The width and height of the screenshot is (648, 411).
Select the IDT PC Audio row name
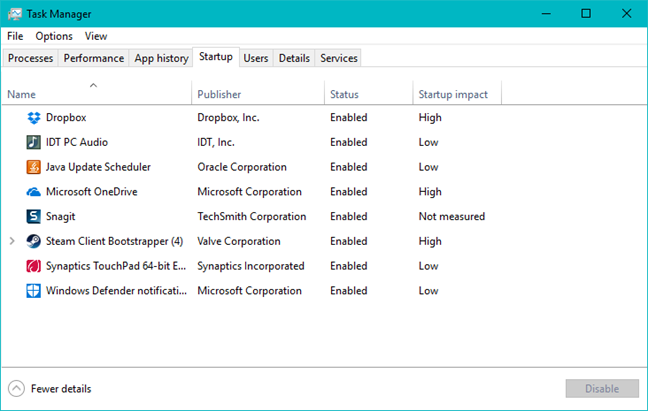click(77, 142)
